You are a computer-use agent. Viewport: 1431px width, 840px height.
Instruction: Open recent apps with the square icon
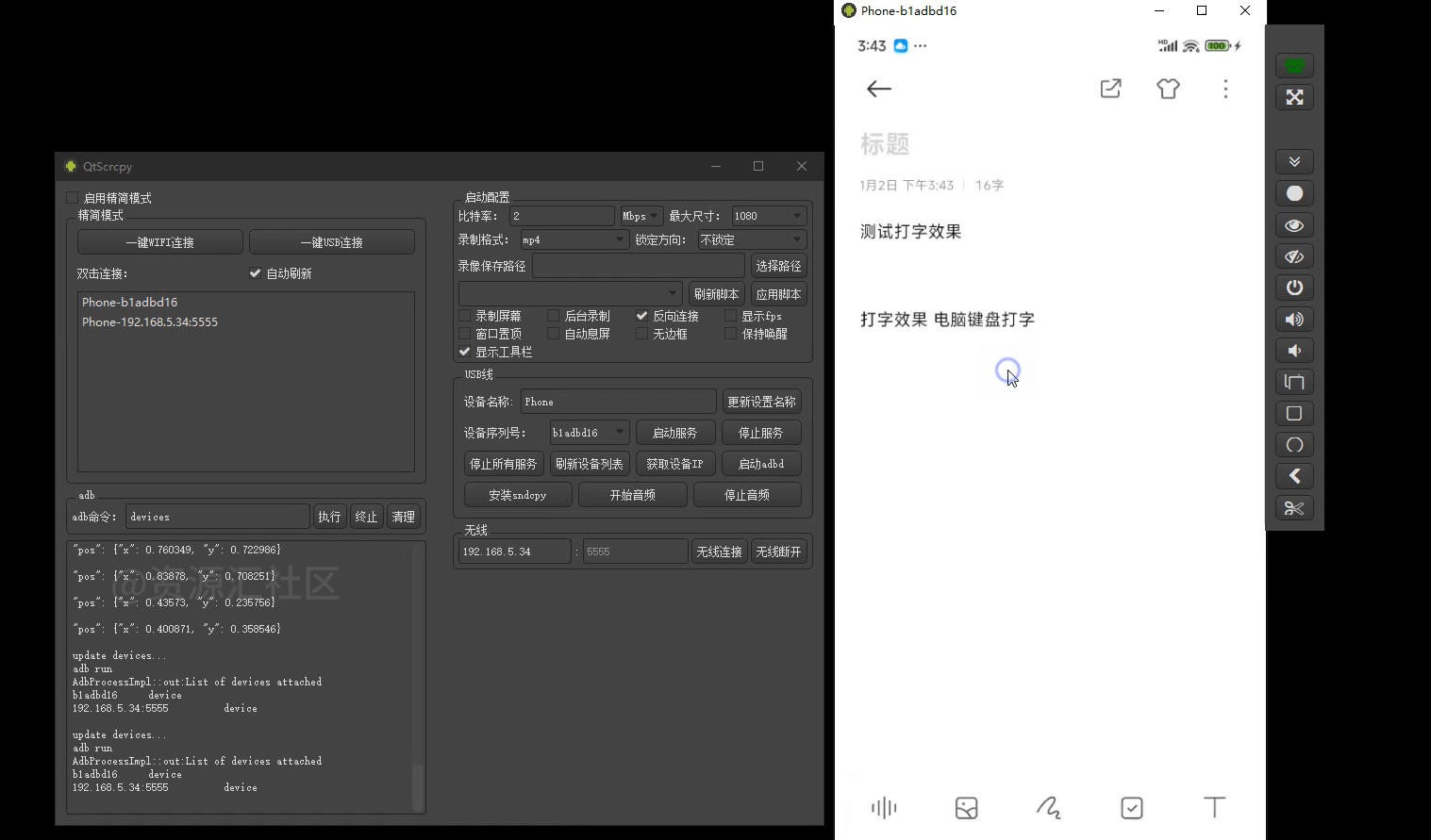[1293, 413]
